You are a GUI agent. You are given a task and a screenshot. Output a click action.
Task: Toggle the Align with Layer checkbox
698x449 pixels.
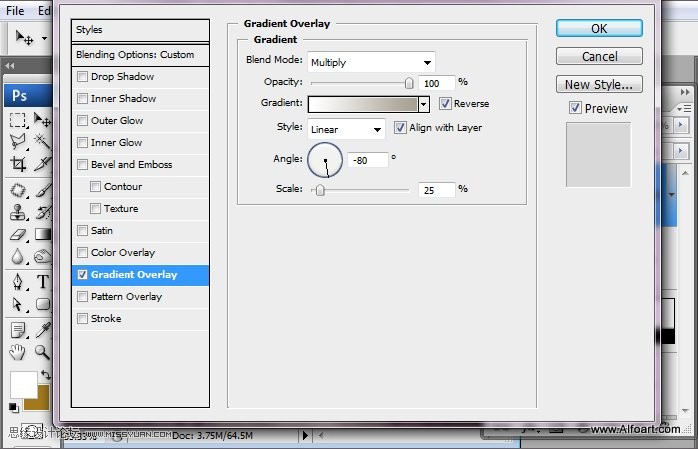[x=401, y=128]
